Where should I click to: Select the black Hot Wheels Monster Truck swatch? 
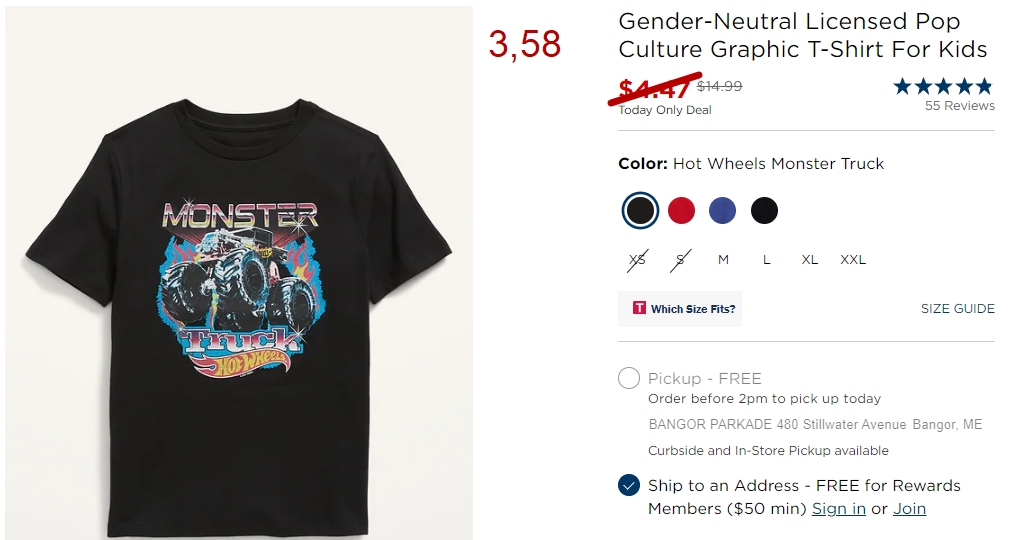click(640, 210)
